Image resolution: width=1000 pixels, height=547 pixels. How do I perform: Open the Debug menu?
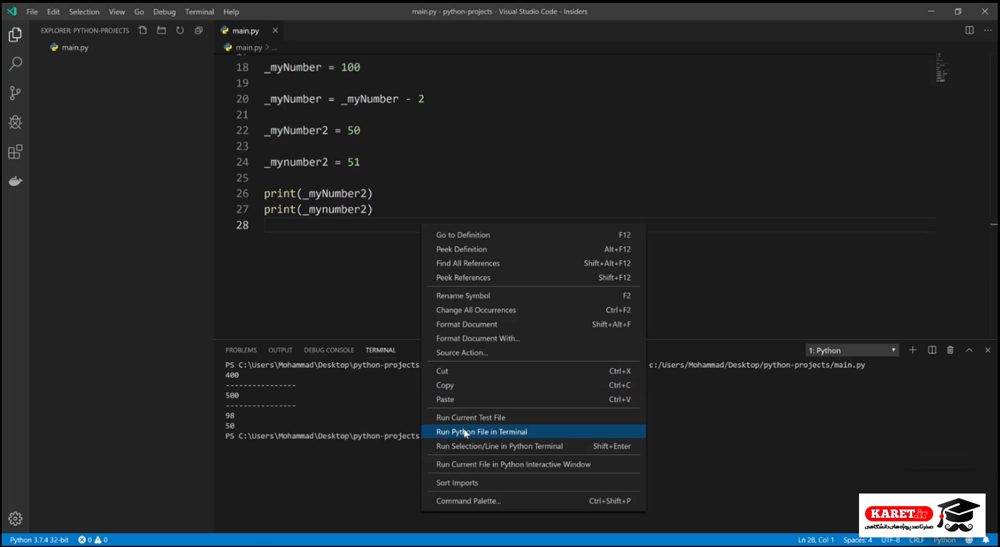[x=164, y=11]
